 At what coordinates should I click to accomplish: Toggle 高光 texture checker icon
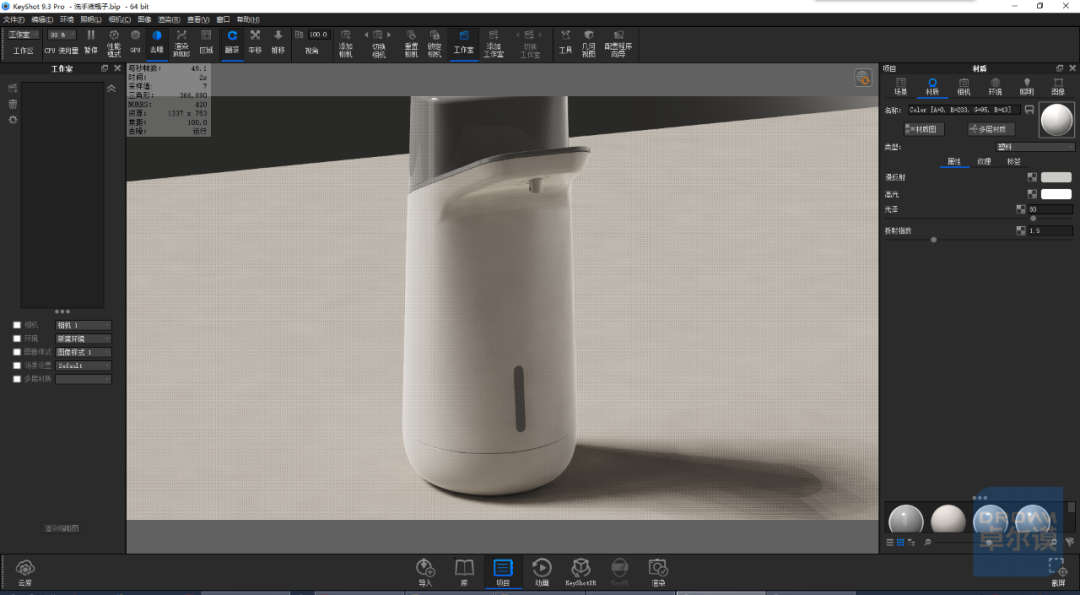pos(1032,194)
